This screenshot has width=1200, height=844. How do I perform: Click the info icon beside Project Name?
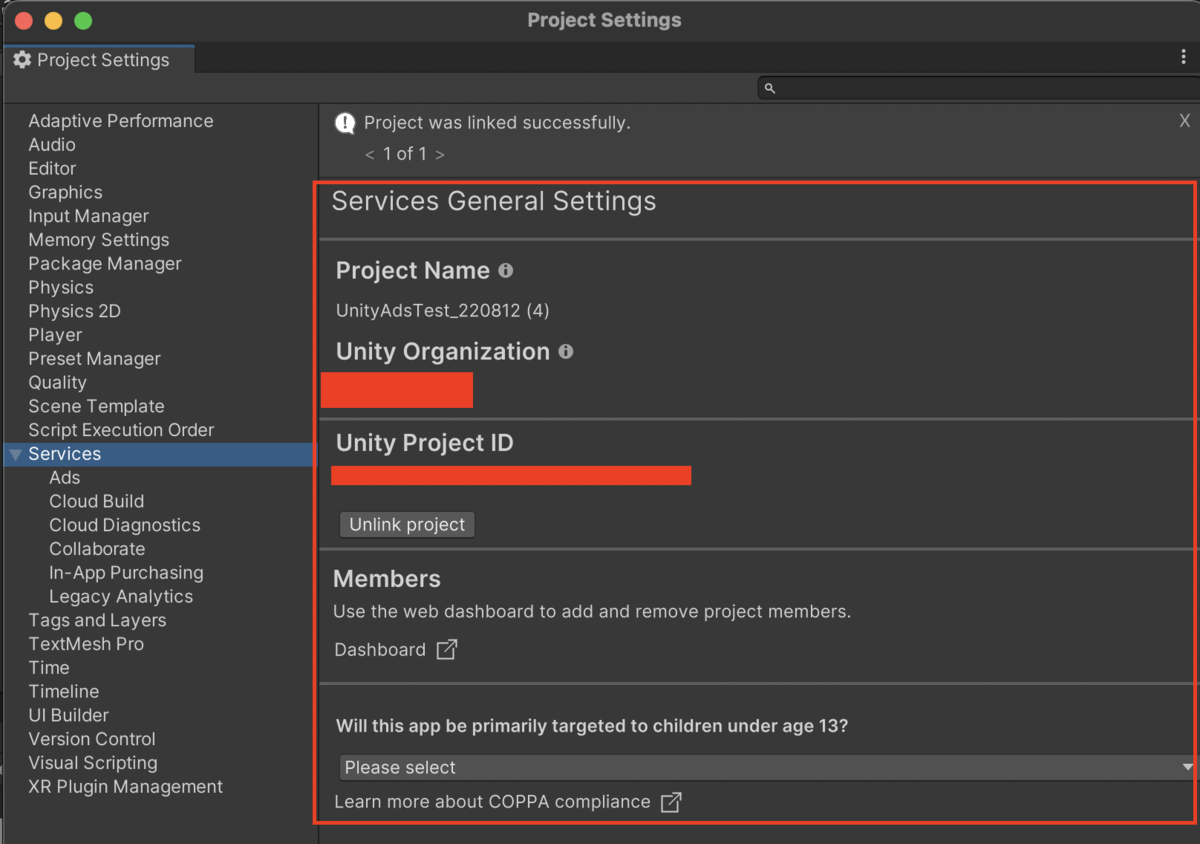(506, 271)
